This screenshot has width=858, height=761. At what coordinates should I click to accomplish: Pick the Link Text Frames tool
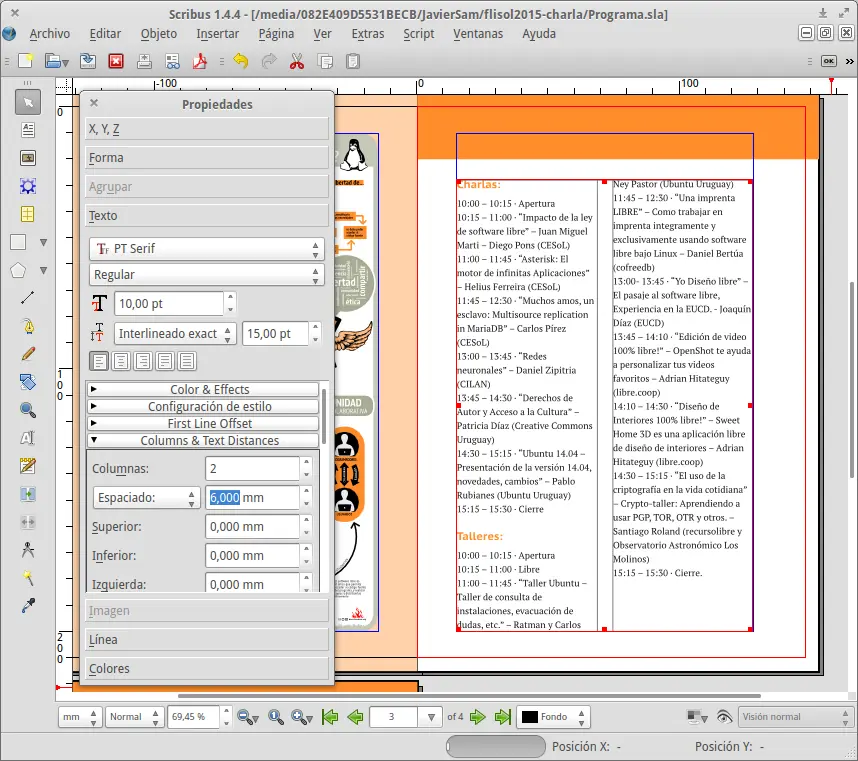28,494
